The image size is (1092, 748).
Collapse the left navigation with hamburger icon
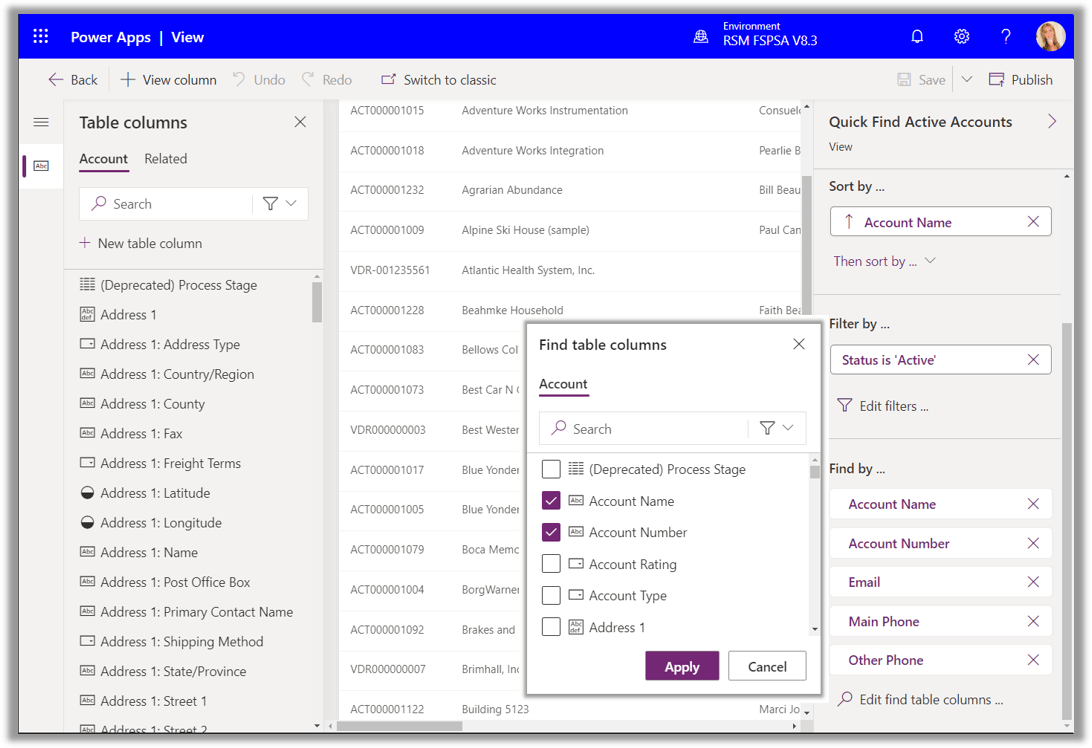pyautogui.click(x=41, y=122)
